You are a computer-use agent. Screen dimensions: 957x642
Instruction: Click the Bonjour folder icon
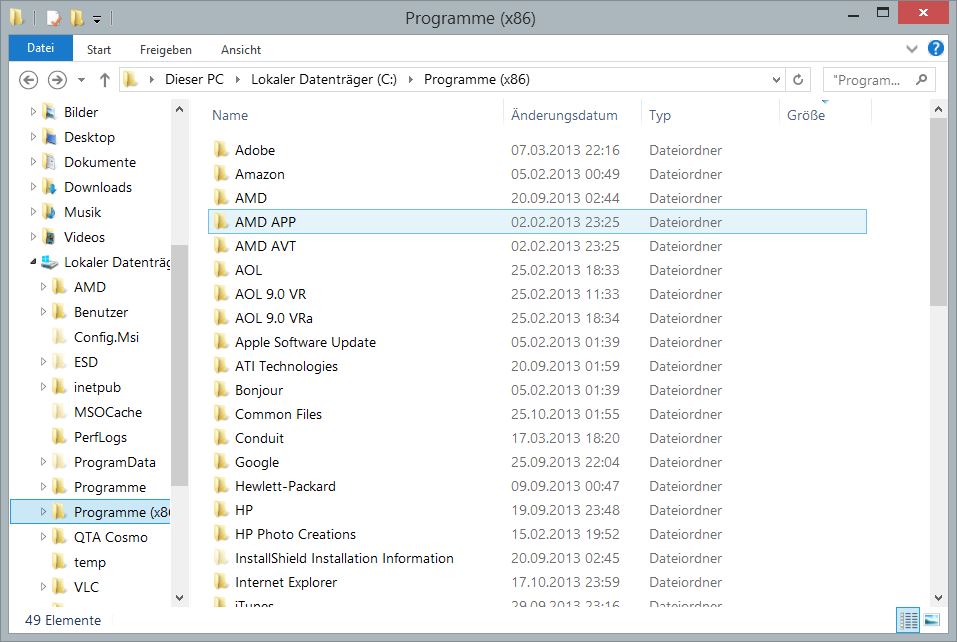tap(221, 390)
